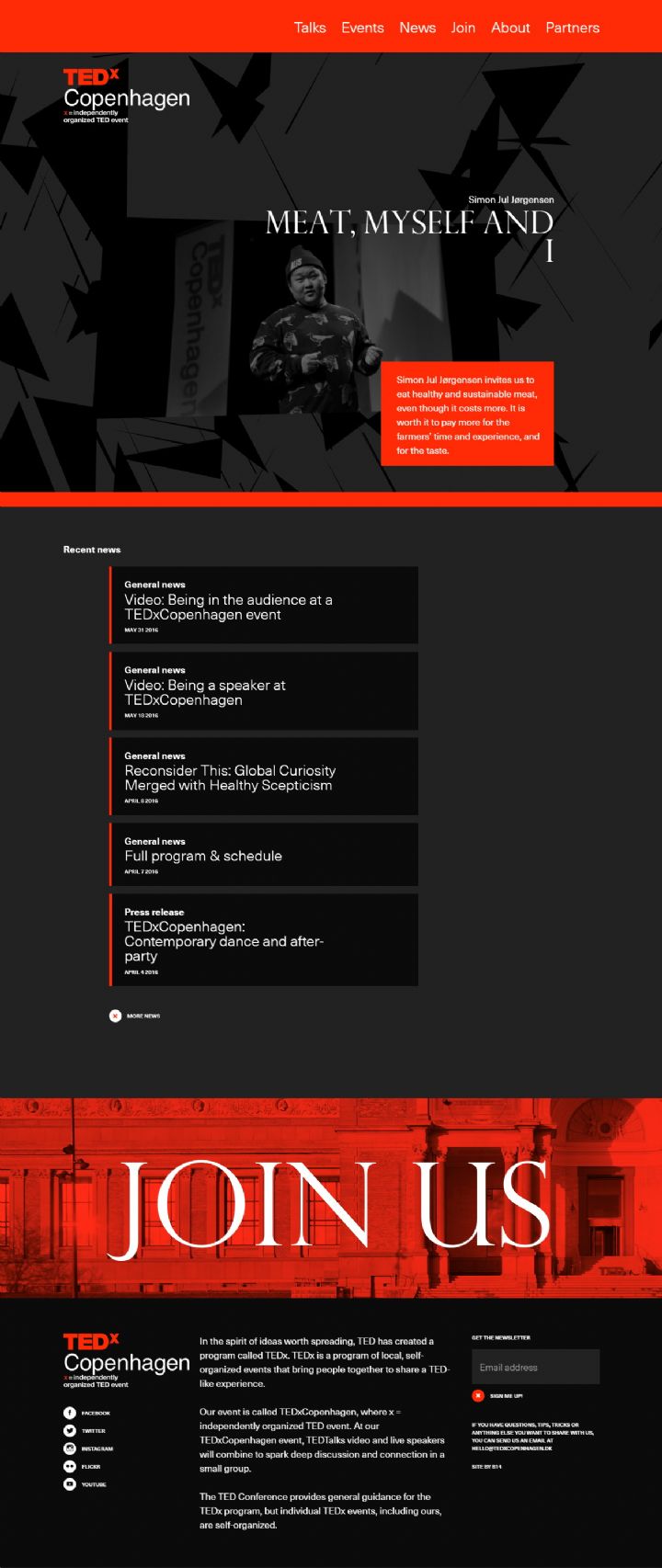Open 'Reconsider This: Global Curiosity' news article
Screen dimensions: 662x1568
[x=264, y=776]
